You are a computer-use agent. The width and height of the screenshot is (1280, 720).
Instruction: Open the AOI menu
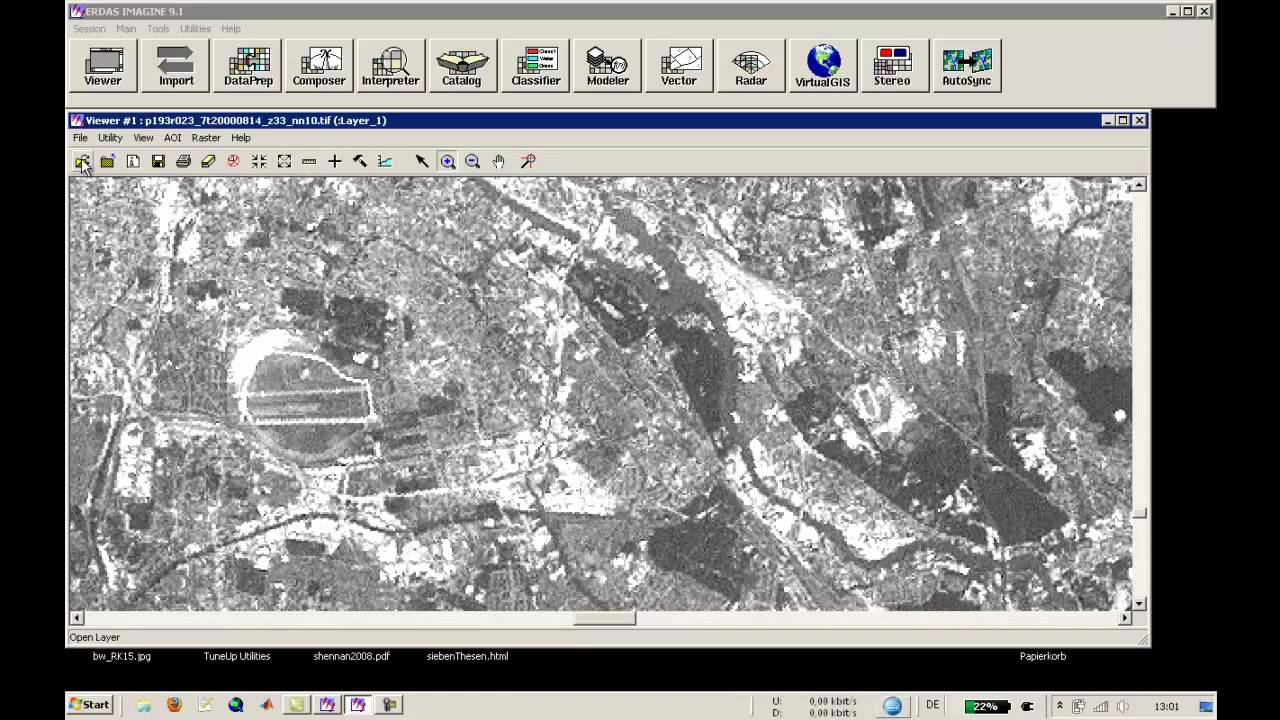click(172, 138)
